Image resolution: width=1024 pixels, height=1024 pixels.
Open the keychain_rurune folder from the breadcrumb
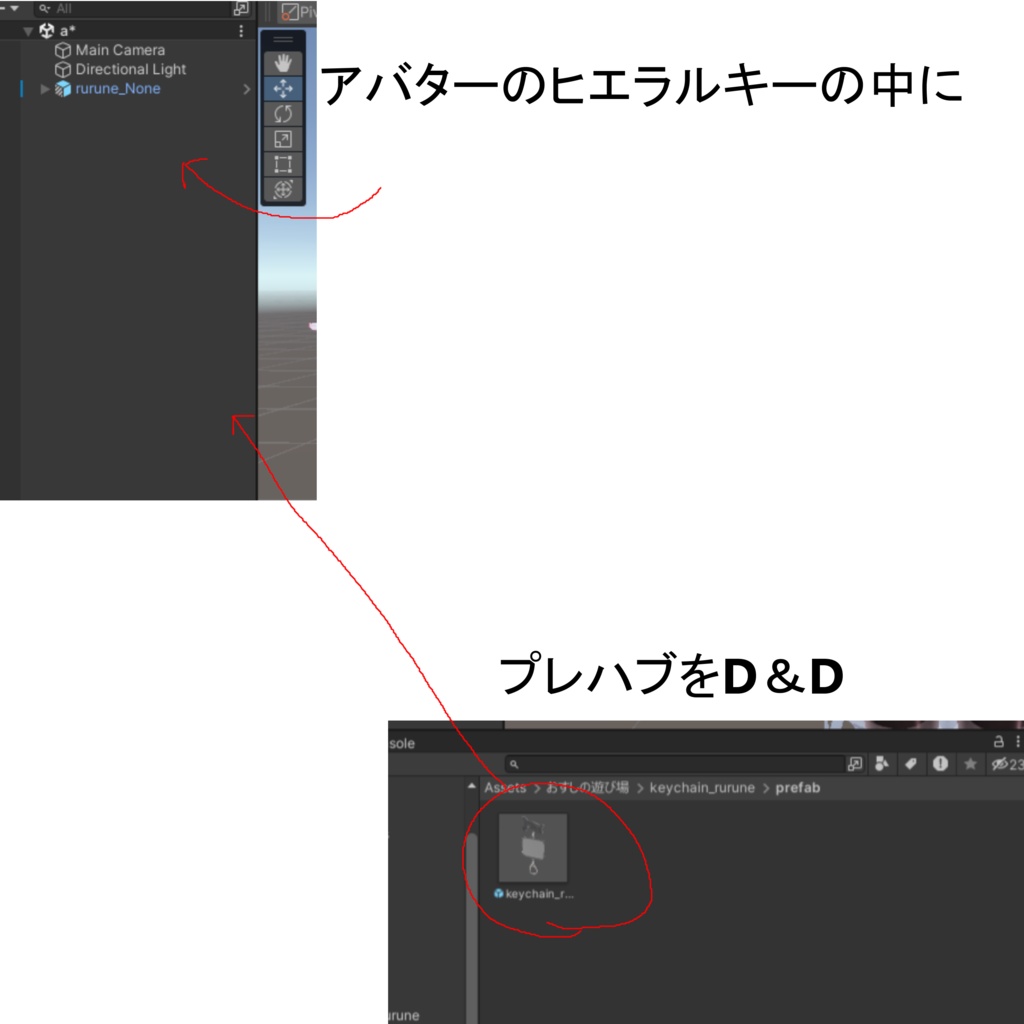coord(702,787)
